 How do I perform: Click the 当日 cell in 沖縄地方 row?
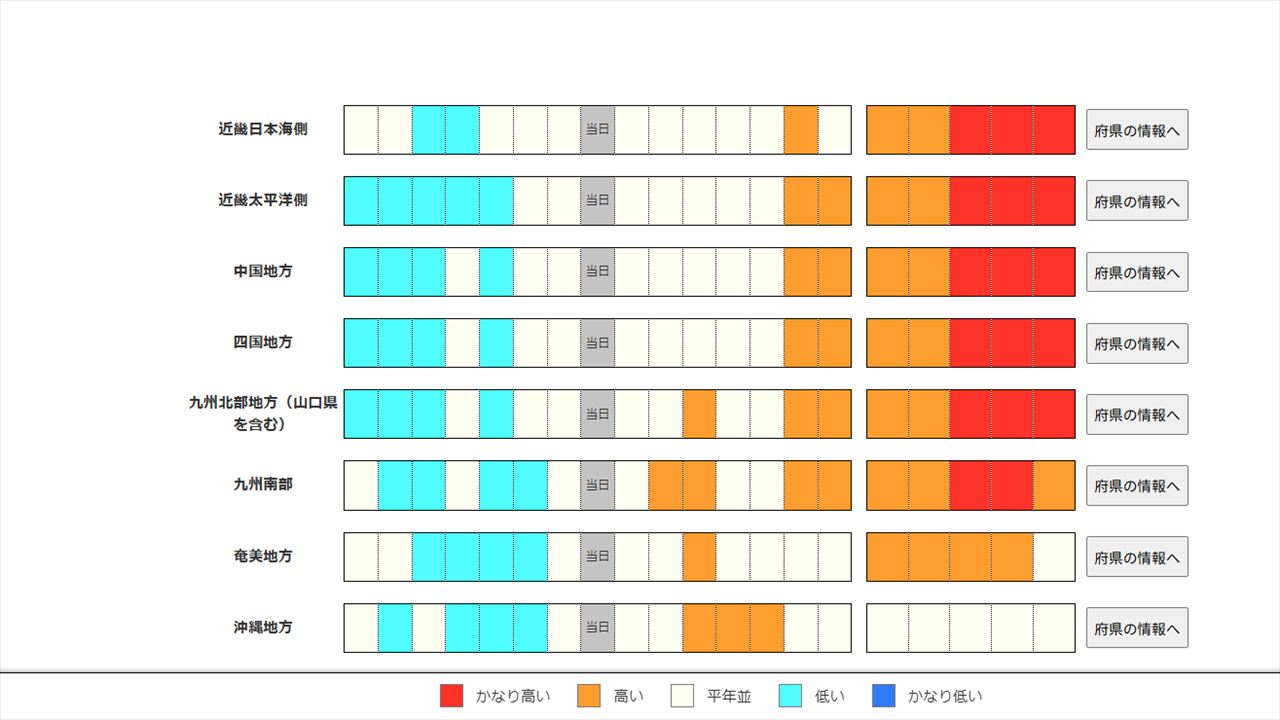597,628
